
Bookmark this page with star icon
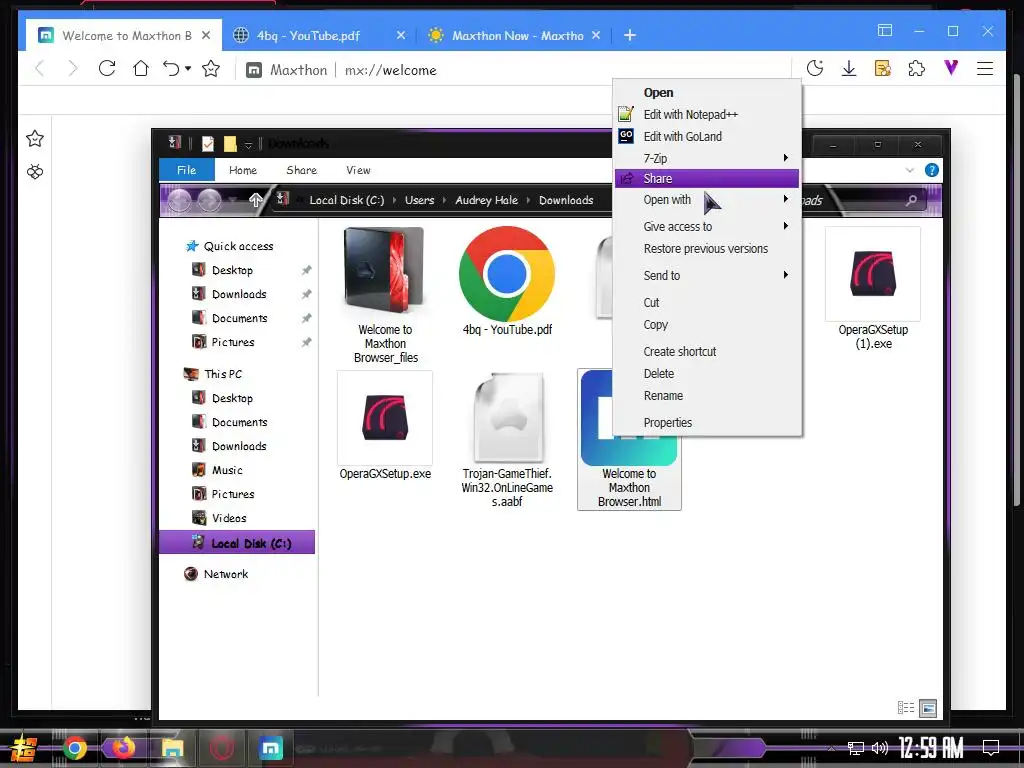click(211, 69)
